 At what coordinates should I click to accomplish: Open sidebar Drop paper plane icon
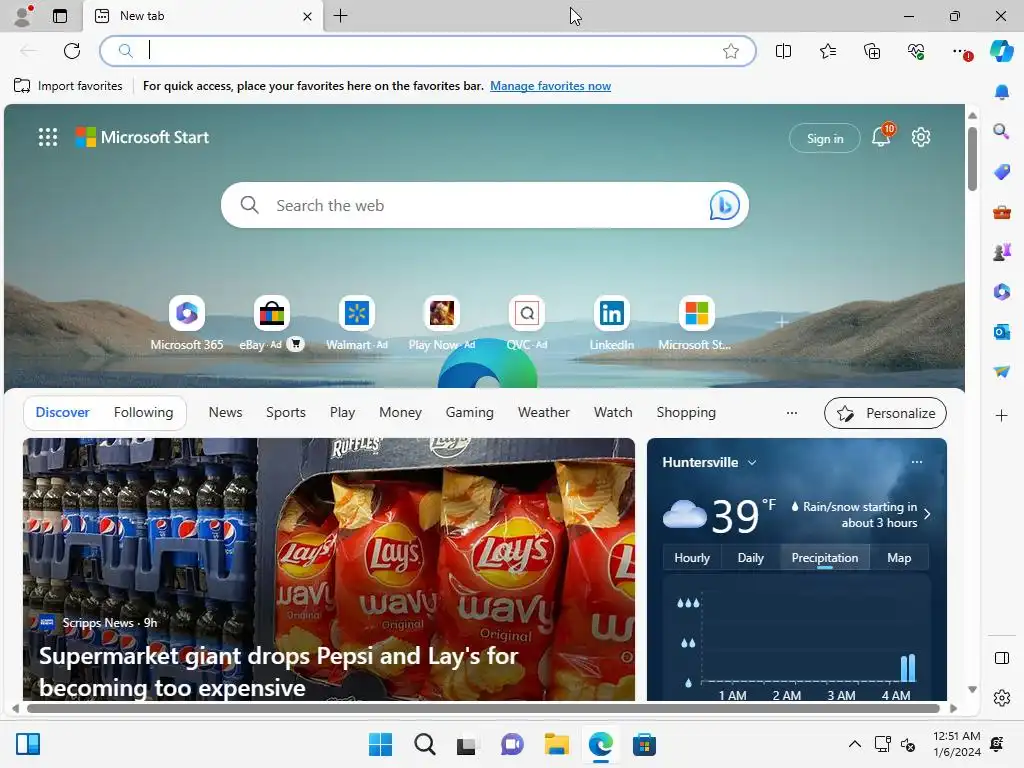(x=1002, y=372)
